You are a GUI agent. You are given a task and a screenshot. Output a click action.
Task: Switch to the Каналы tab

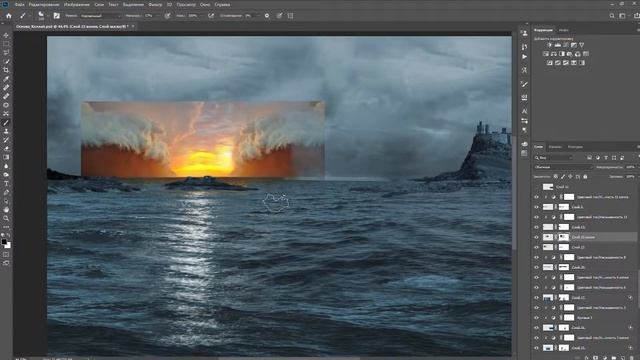555,147
